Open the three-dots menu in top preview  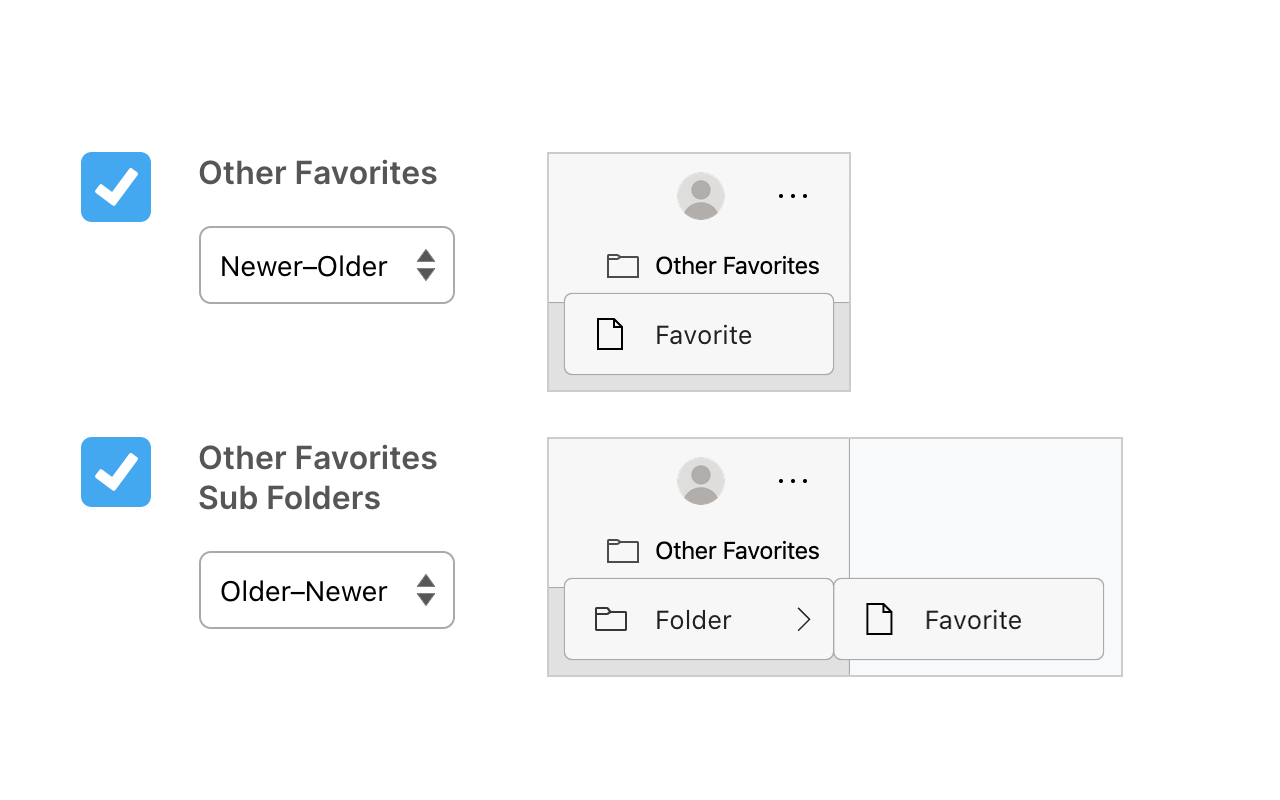click(x=793, y=196)
